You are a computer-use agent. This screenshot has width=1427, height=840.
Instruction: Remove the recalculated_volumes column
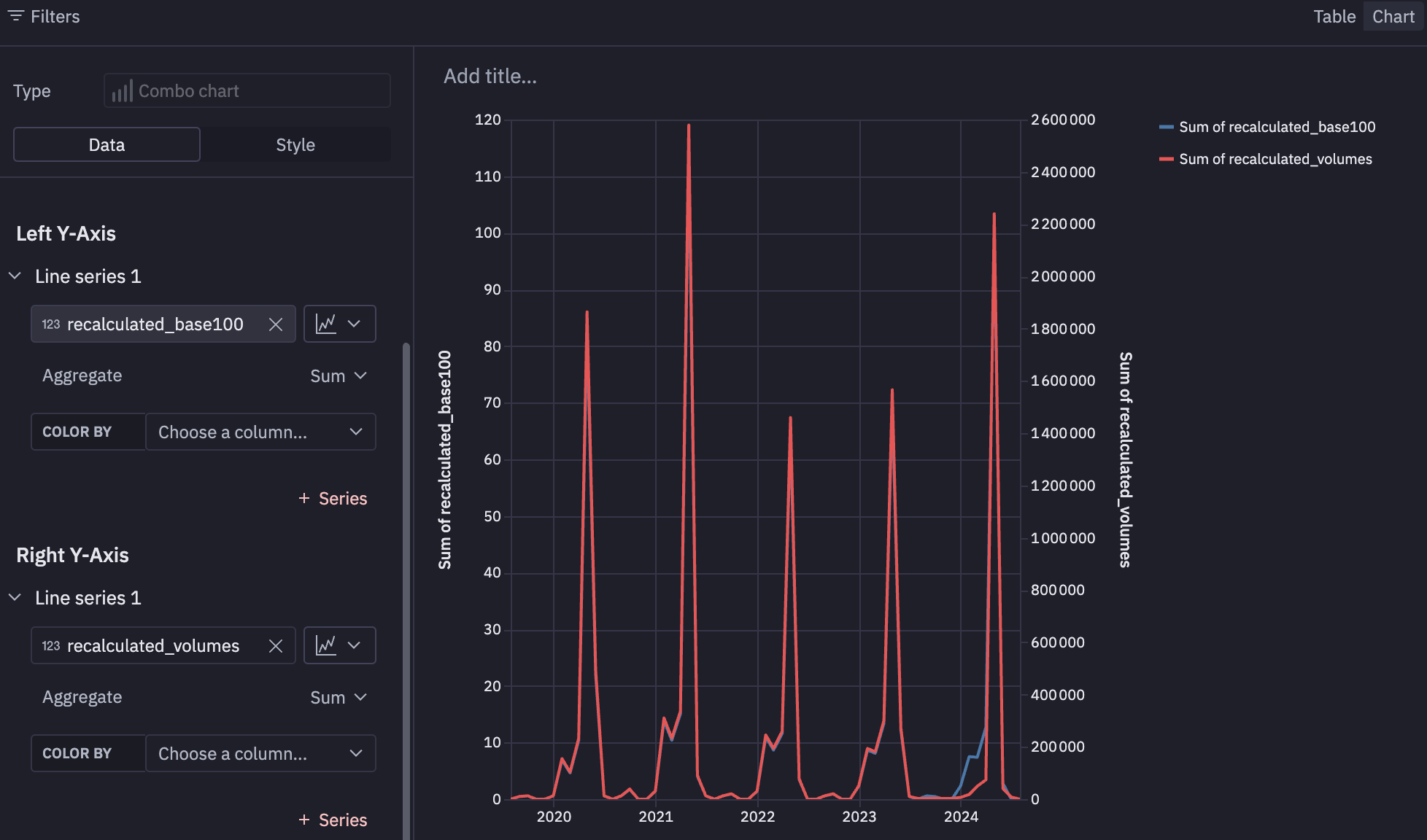point(275,646)
